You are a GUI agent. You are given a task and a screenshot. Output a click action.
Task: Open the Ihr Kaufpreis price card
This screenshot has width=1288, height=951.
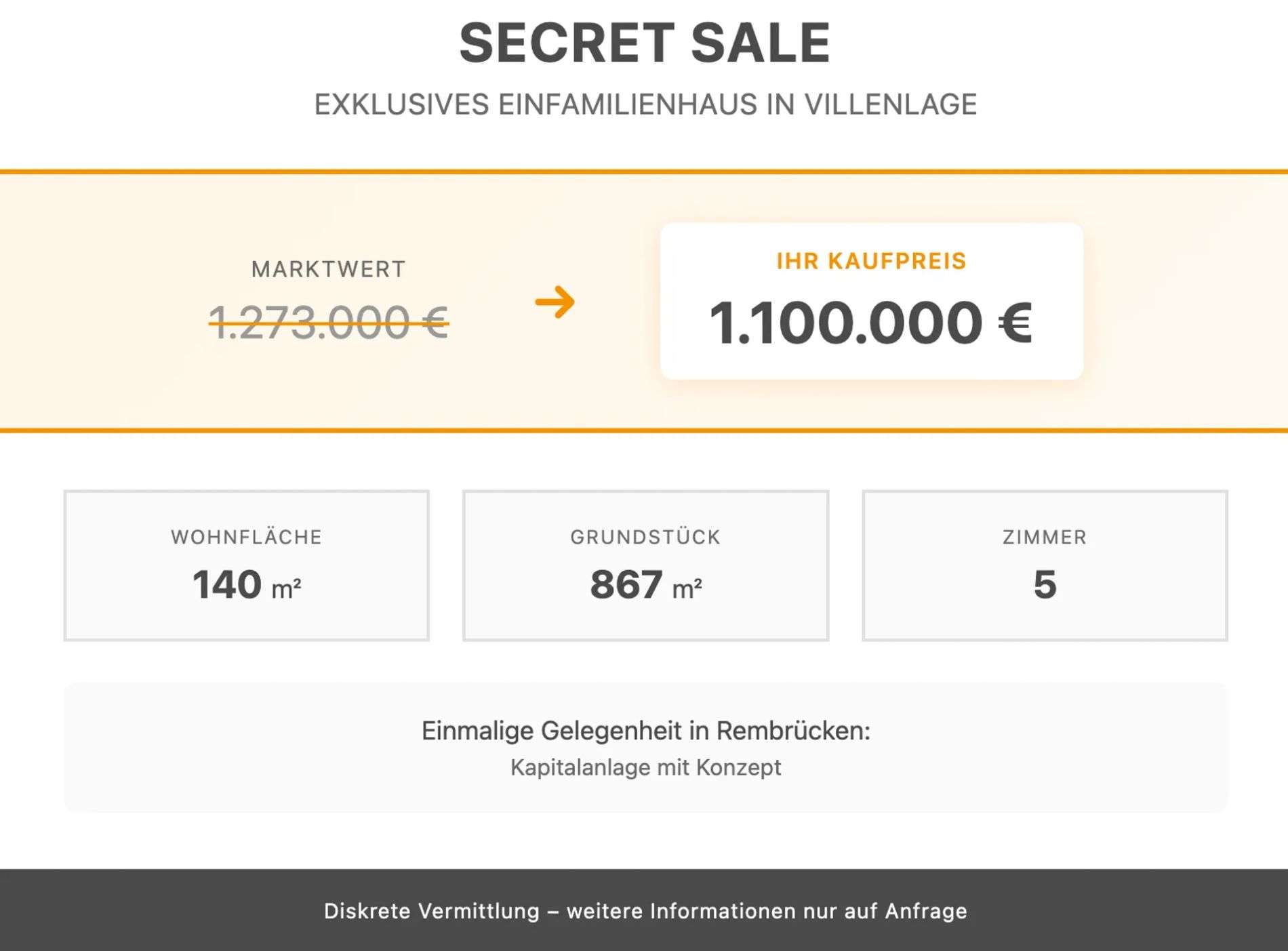coord(872,301)
